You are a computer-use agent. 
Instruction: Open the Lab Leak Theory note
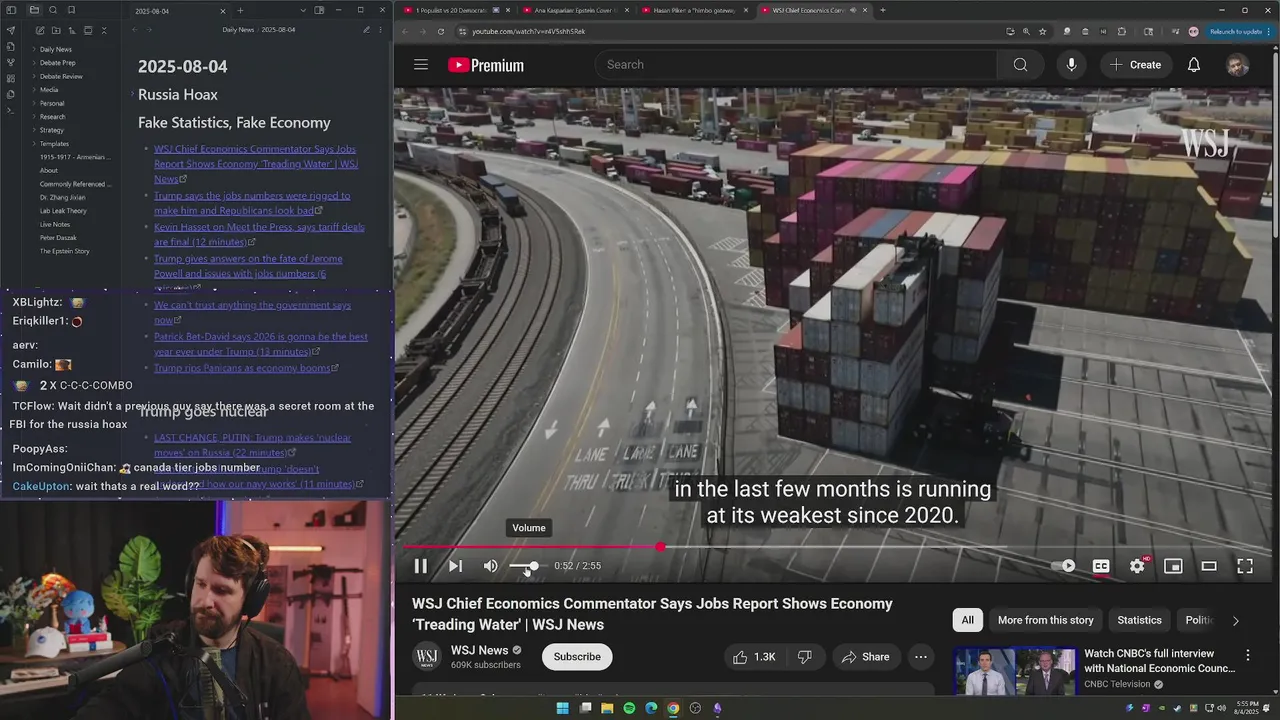pos(63,211)
